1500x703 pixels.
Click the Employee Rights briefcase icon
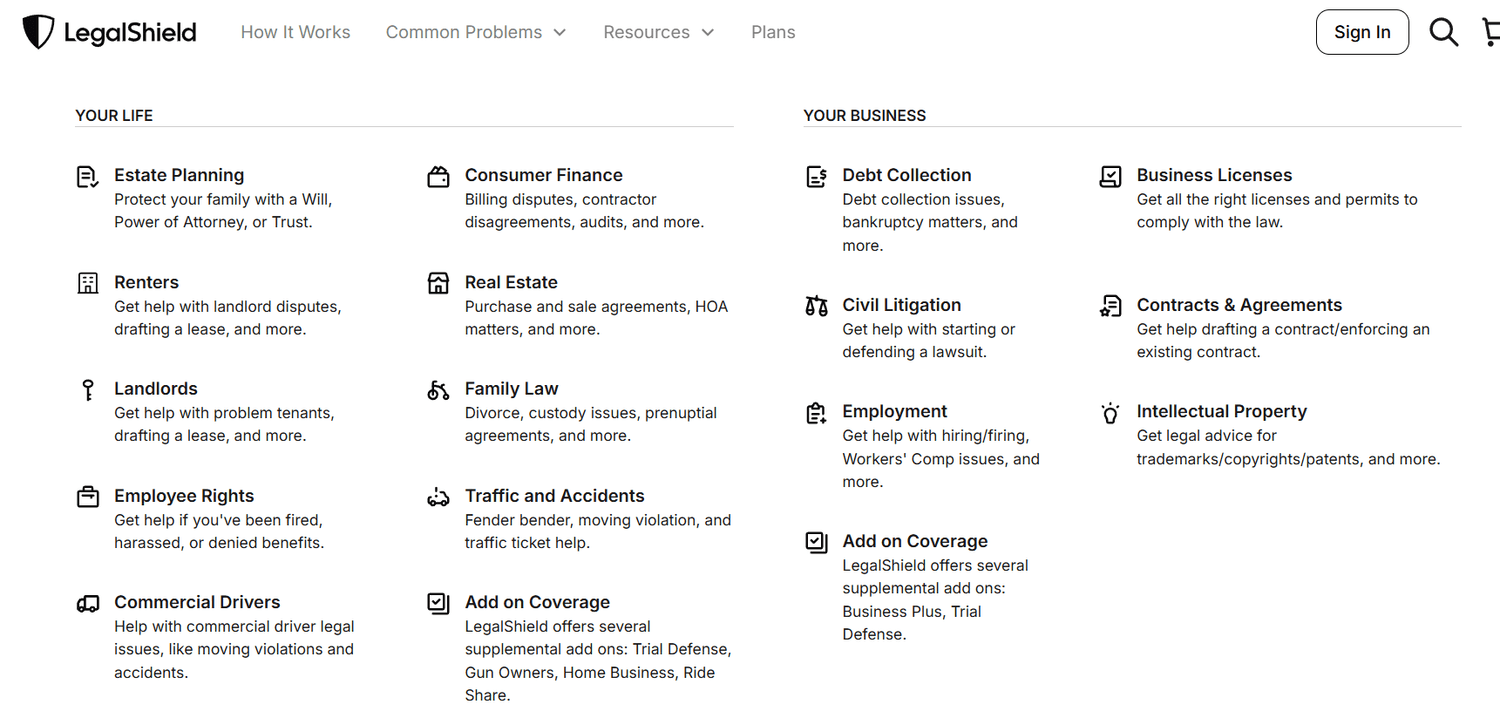click(88, 496)
